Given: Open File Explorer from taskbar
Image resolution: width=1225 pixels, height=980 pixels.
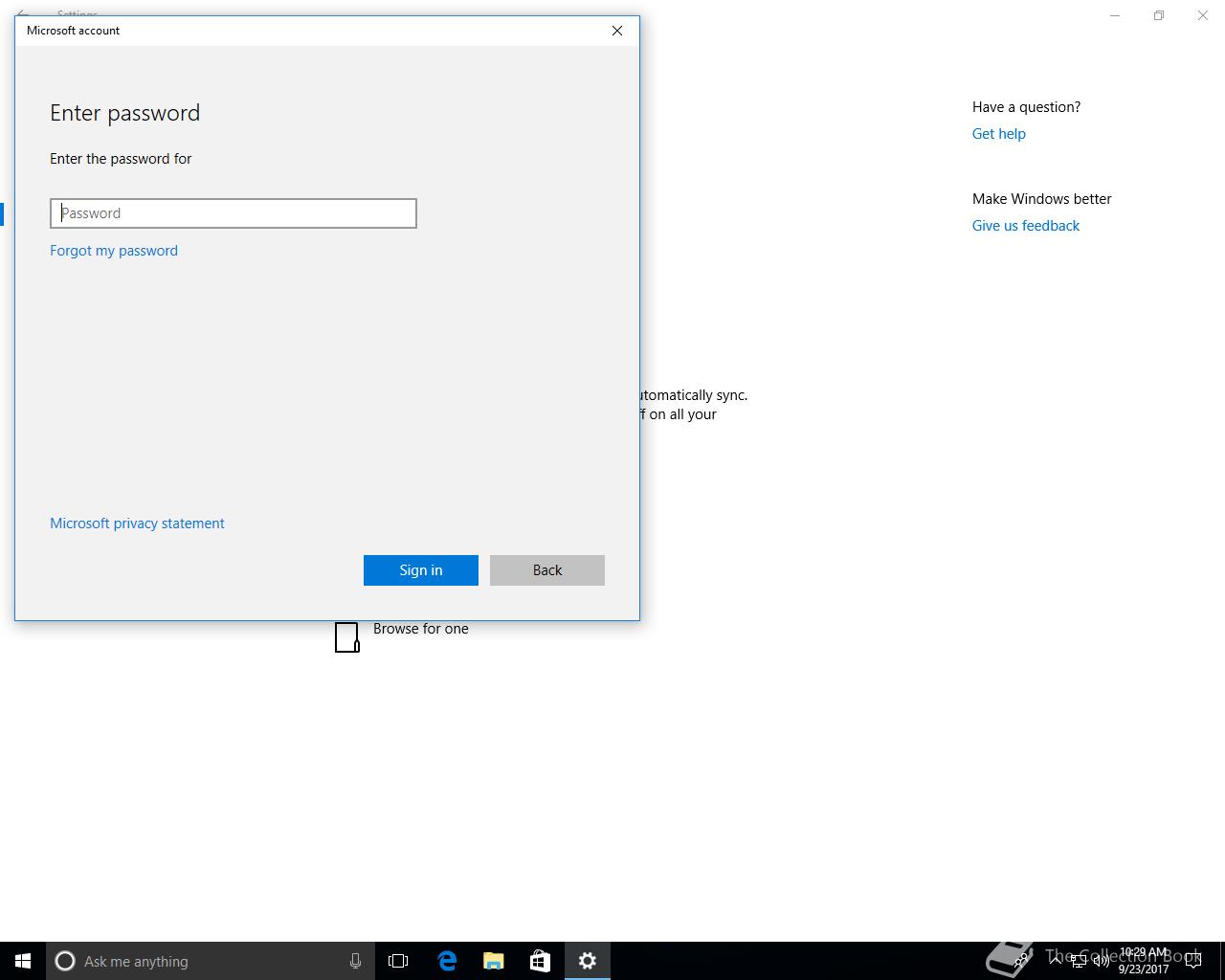Looking at the screenshot, I should tap(493, 961).
